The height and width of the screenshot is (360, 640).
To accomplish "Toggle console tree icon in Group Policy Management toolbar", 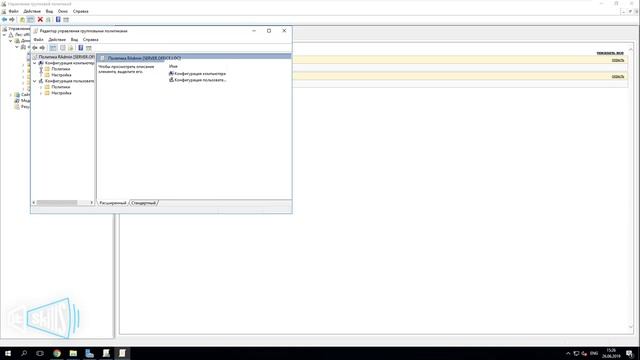I will 31,20.
